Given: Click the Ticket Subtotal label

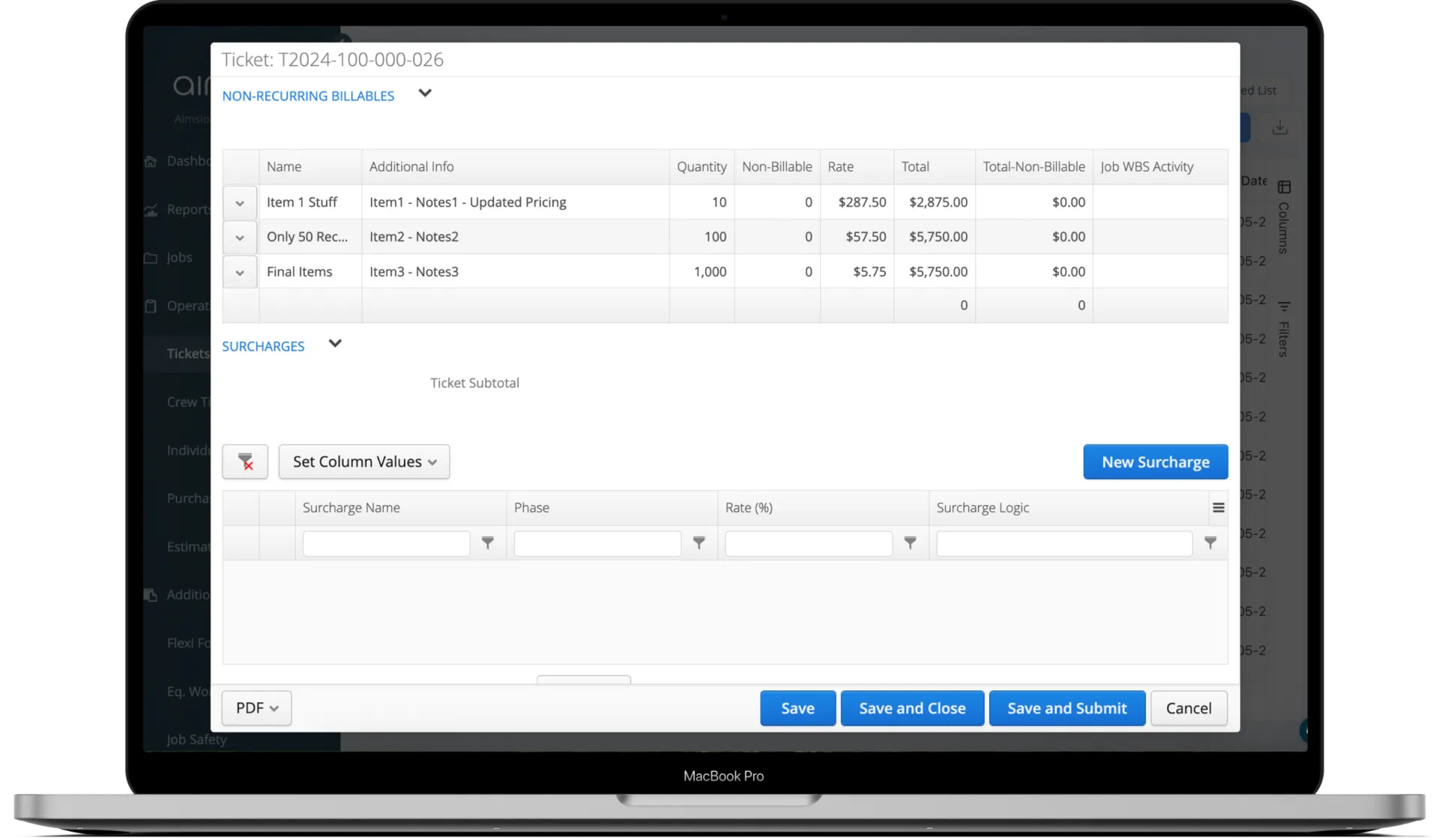Looking at the screenshot, I should [474, 383].
